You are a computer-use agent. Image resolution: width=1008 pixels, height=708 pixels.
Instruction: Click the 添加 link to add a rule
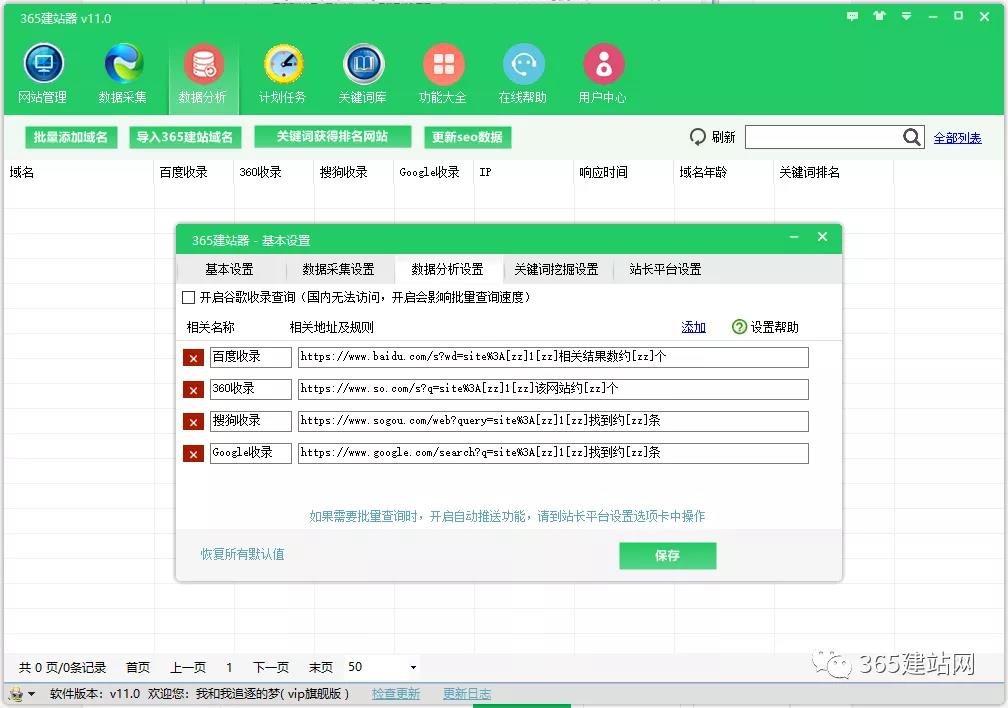(694, 327)
